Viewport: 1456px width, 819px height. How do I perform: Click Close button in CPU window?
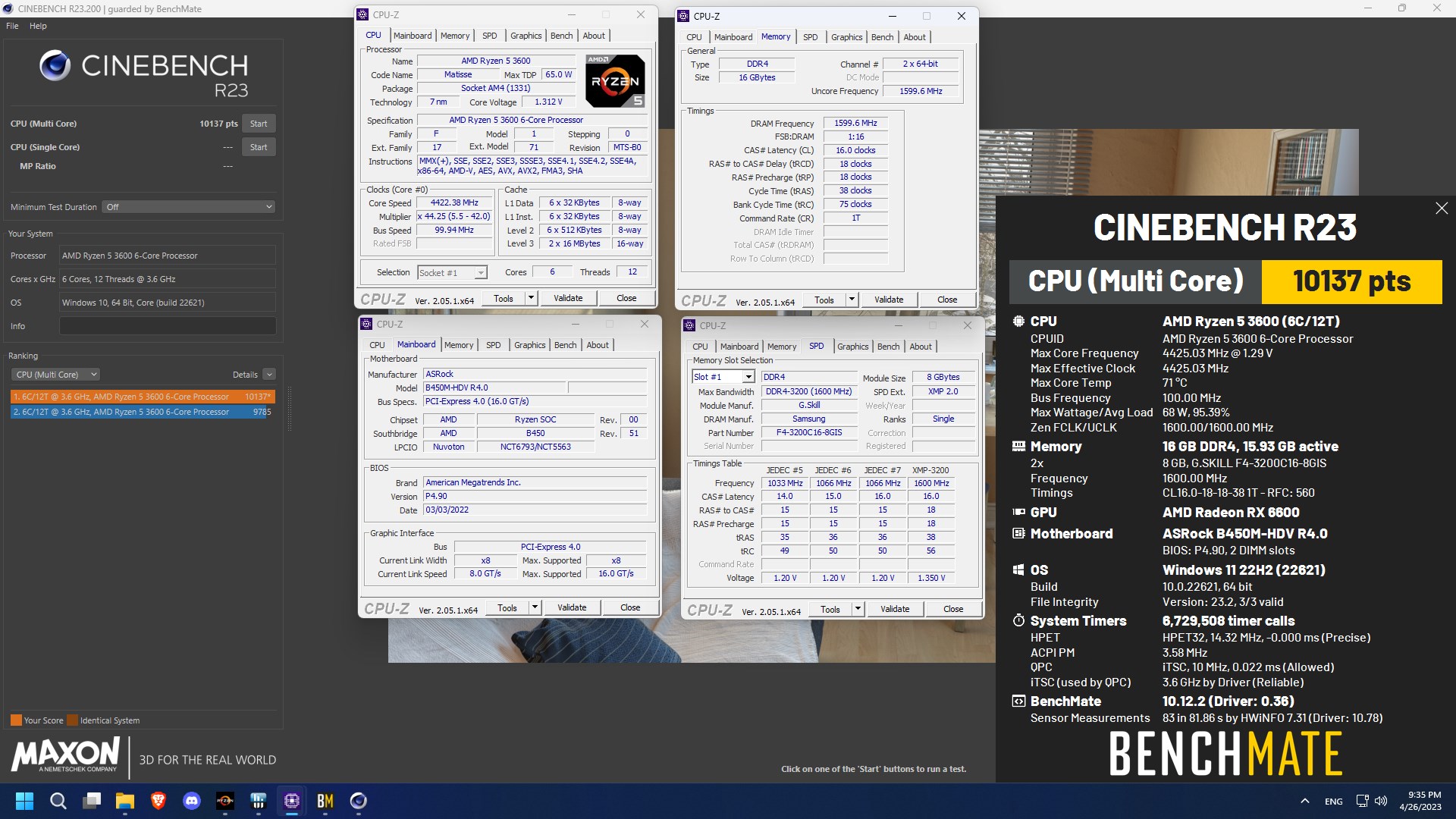626,298
